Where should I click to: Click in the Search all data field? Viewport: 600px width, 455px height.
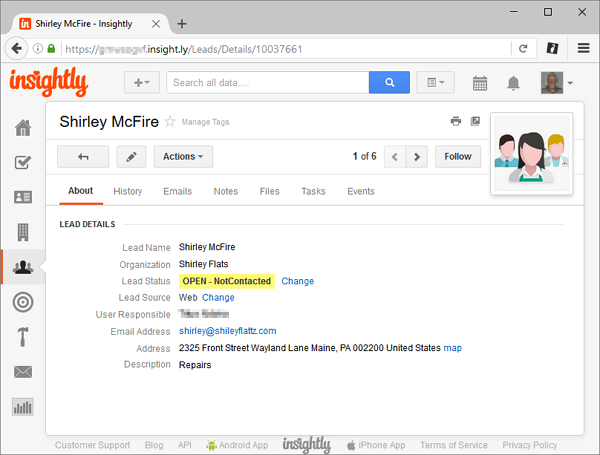267,83
